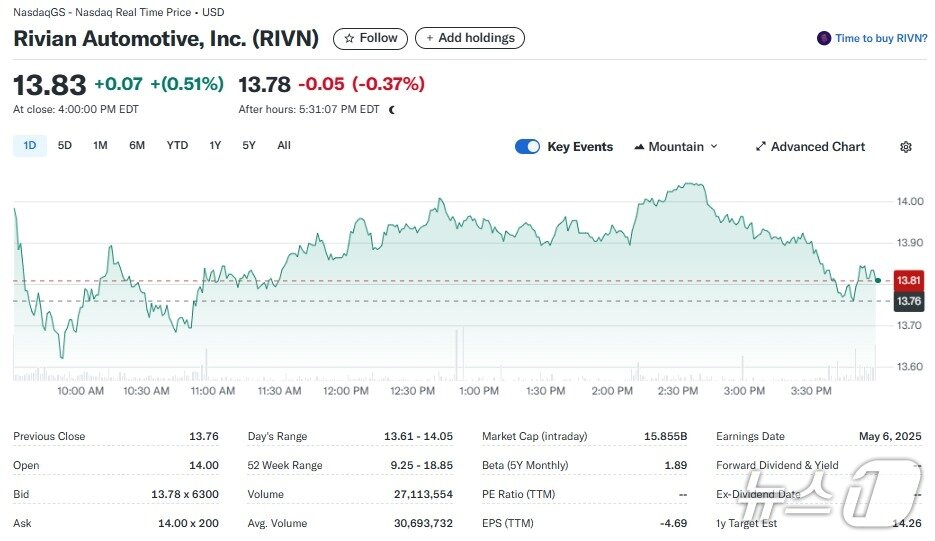The width and height of the screenshot is (935, 541).
Task: Open chart settings gear icon
Action: 905,147
